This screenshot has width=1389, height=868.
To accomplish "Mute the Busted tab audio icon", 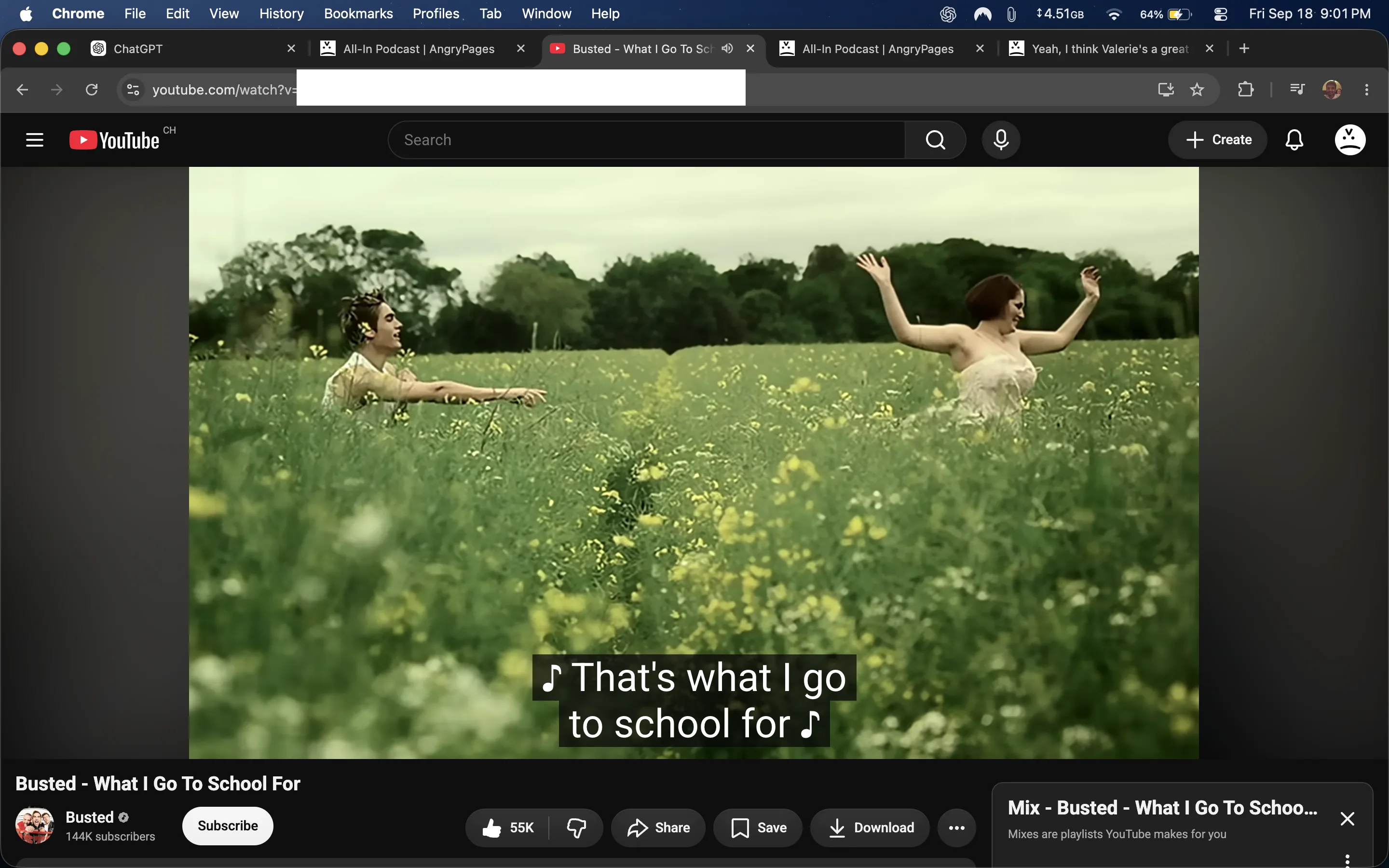I will (x=727, y=48).
